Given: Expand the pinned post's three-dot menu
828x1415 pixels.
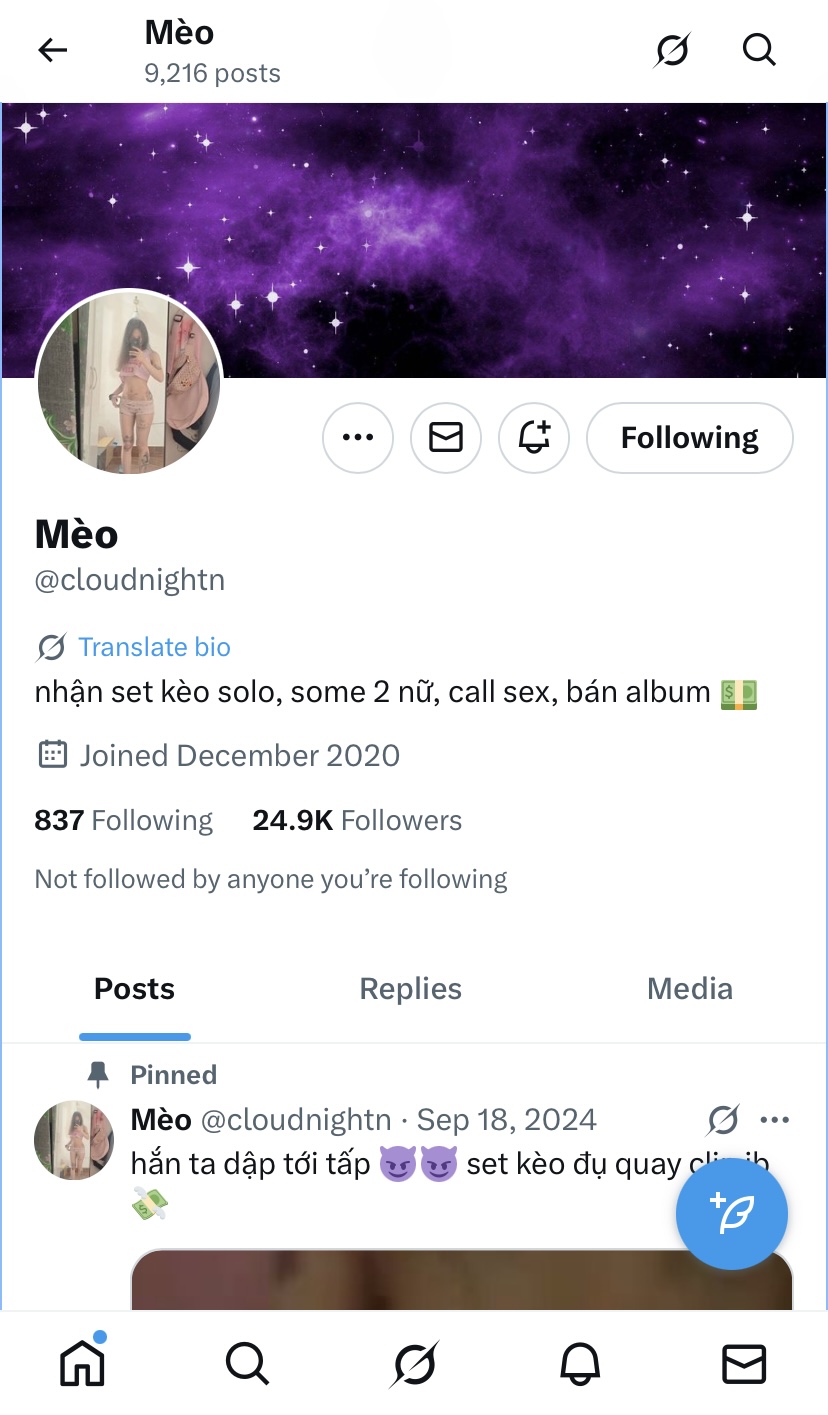Looking at the screenshot, I should pos(775,1120).
